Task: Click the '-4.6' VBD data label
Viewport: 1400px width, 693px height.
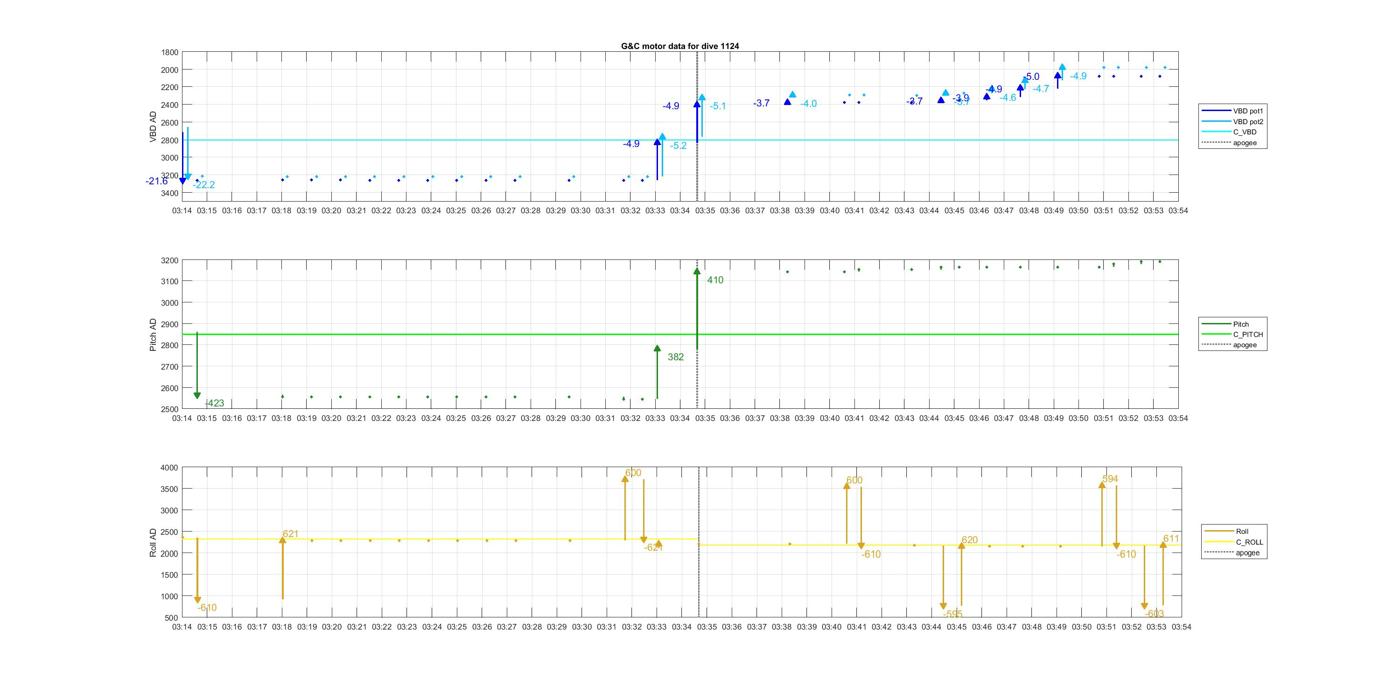Action: click(x=1008, y=98)
